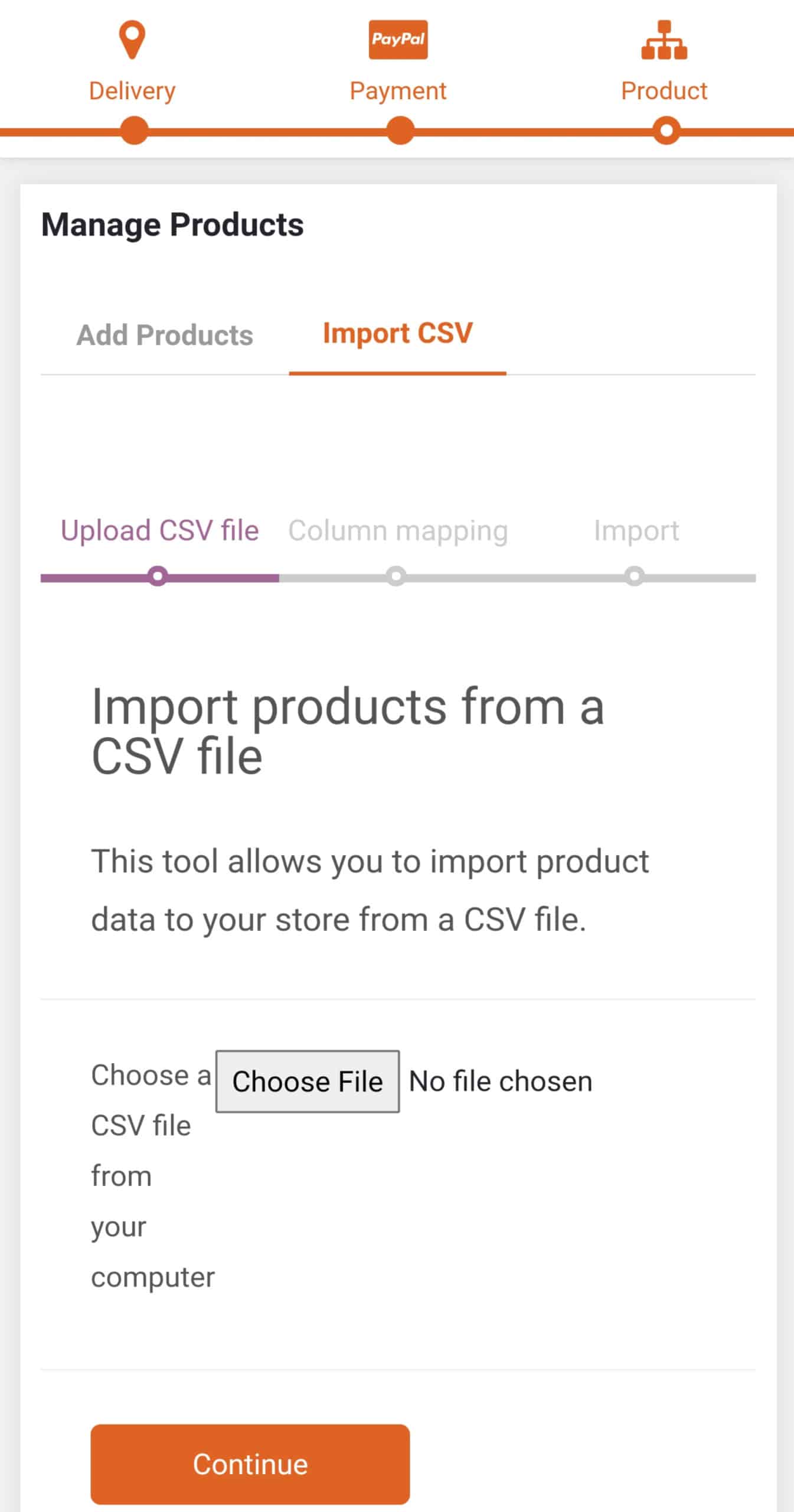The width and height of the screenshot is (794, 1512).
Task: Click the No file chosen text
Action: (501, 1081)
